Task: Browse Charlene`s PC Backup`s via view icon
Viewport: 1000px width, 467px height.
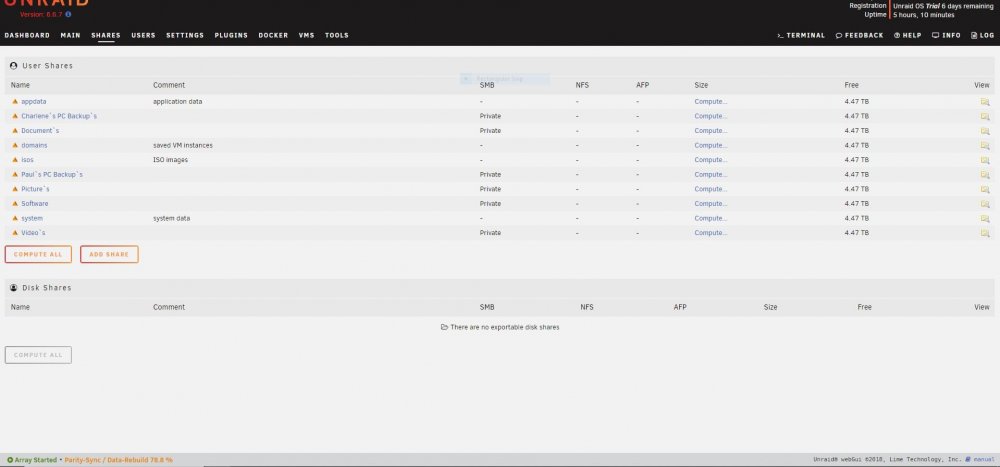Action: click(x=985, y=117)
